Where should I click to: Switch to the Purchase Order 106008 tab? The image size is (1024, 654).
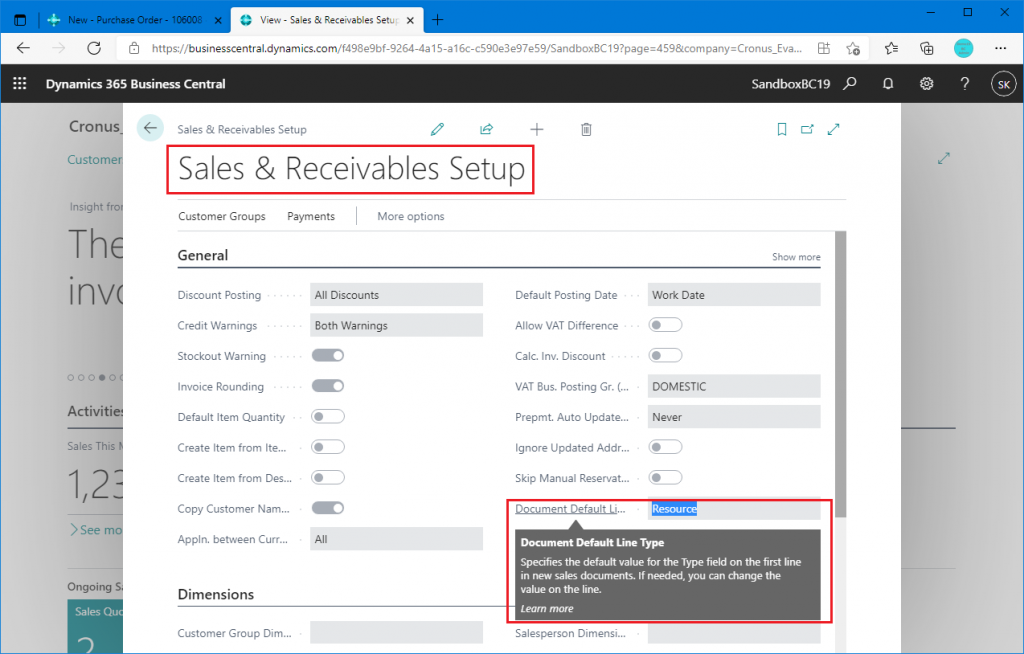pos(135,20)
